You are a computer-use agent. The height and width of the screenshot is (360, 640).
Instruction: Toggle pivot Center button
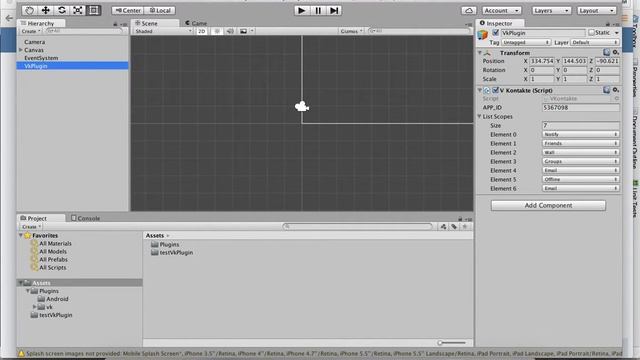coord(128,11)
